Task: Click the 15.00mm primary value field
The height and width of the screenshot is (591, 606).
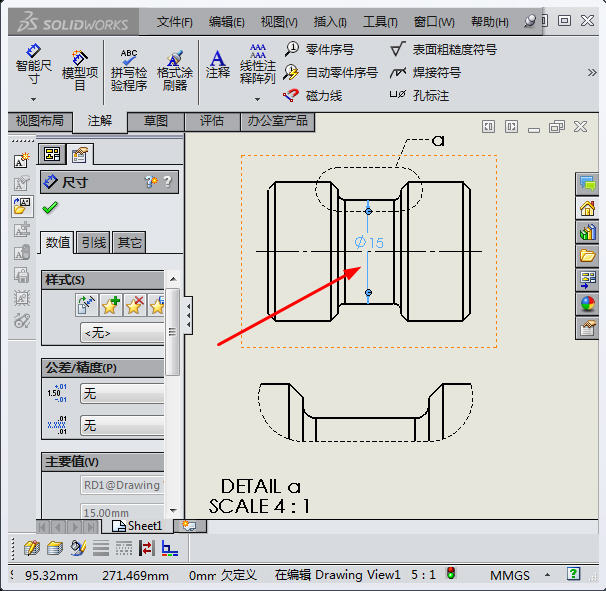Action: point(122,511)
